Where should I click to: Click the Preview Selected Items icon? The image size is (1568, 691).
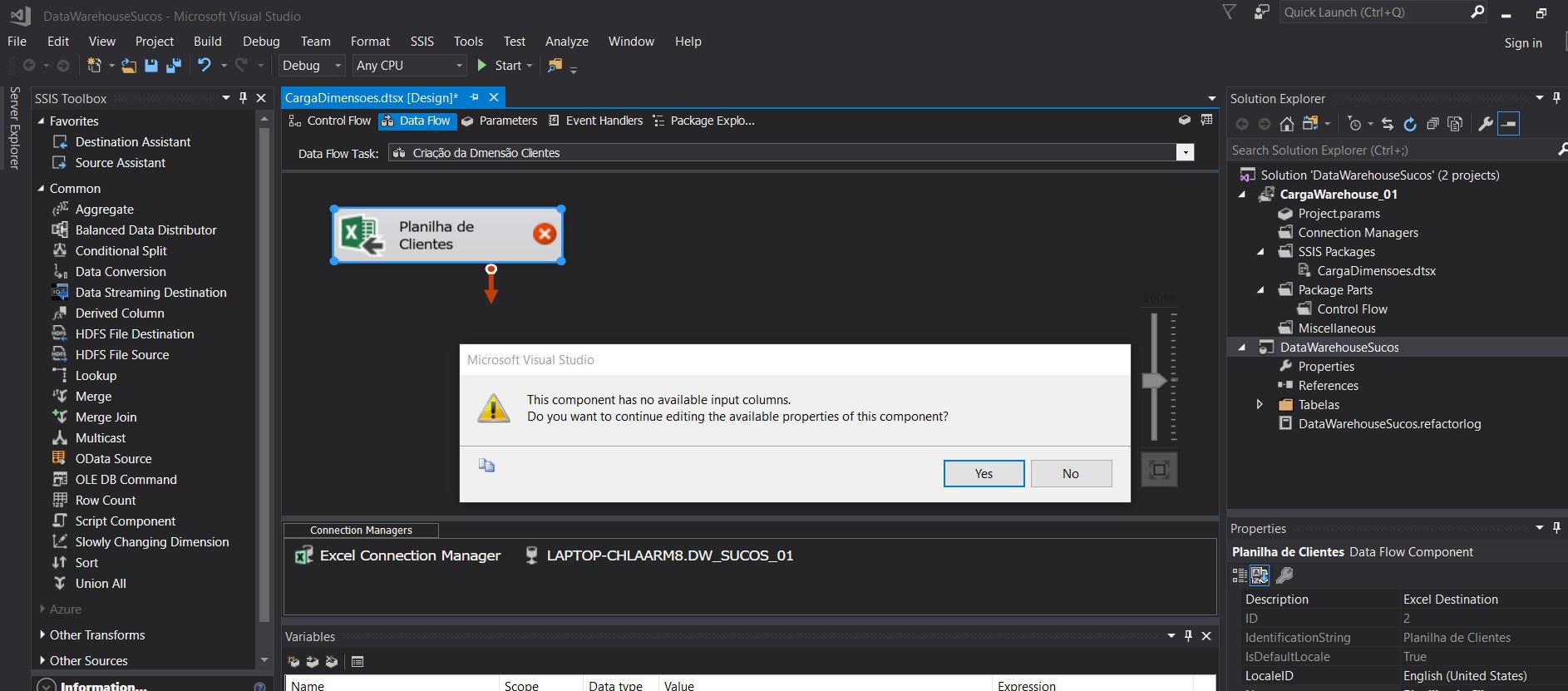coord(1508,124)
